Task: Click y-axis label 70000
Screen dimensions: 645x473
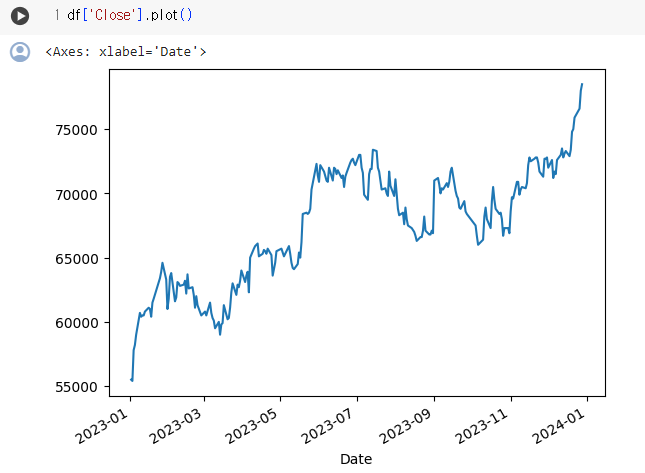Action: pos(77,195)
